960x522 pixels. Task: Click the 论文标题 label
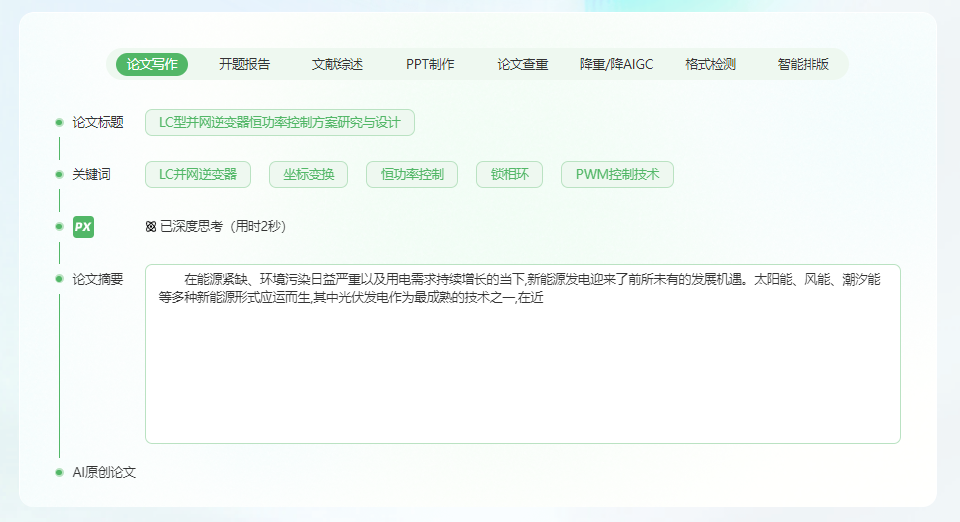[x=98, y=122]
